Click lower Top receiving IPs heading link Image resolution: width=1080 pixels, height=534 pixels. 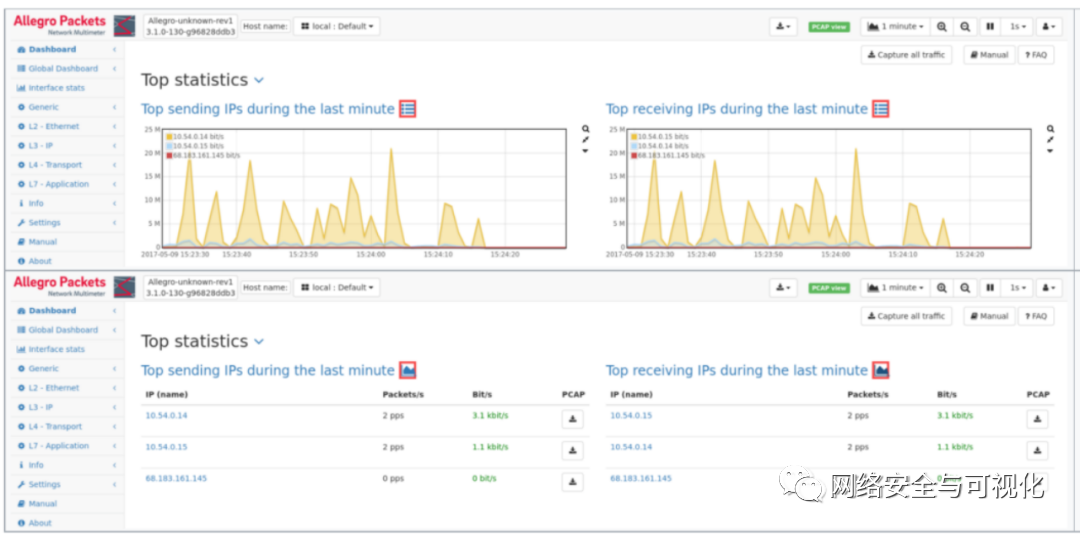[x=736, y=370]
